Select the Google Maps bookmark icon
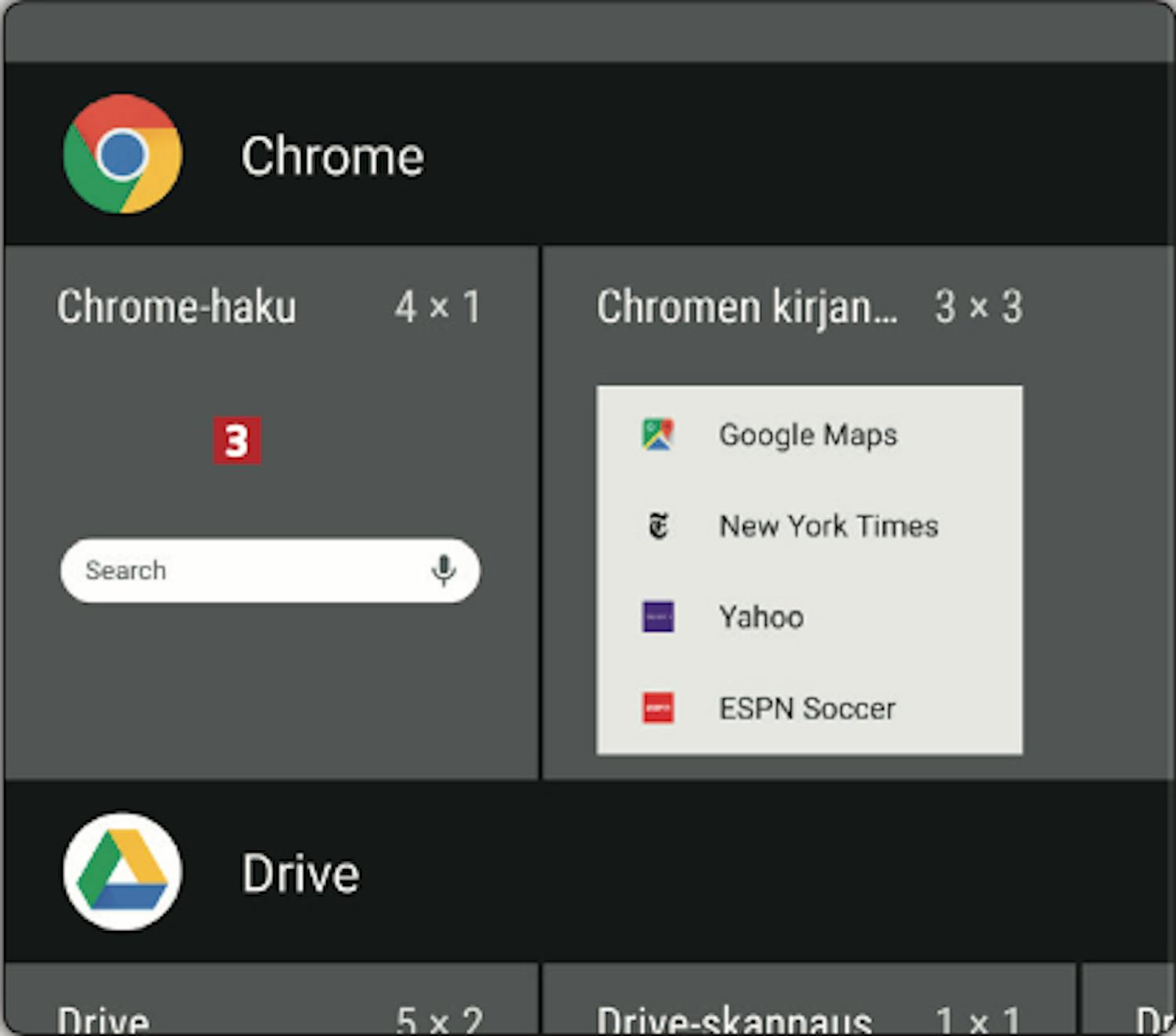The width and height of the screenshot is (1176, 1036). point(658,434)
